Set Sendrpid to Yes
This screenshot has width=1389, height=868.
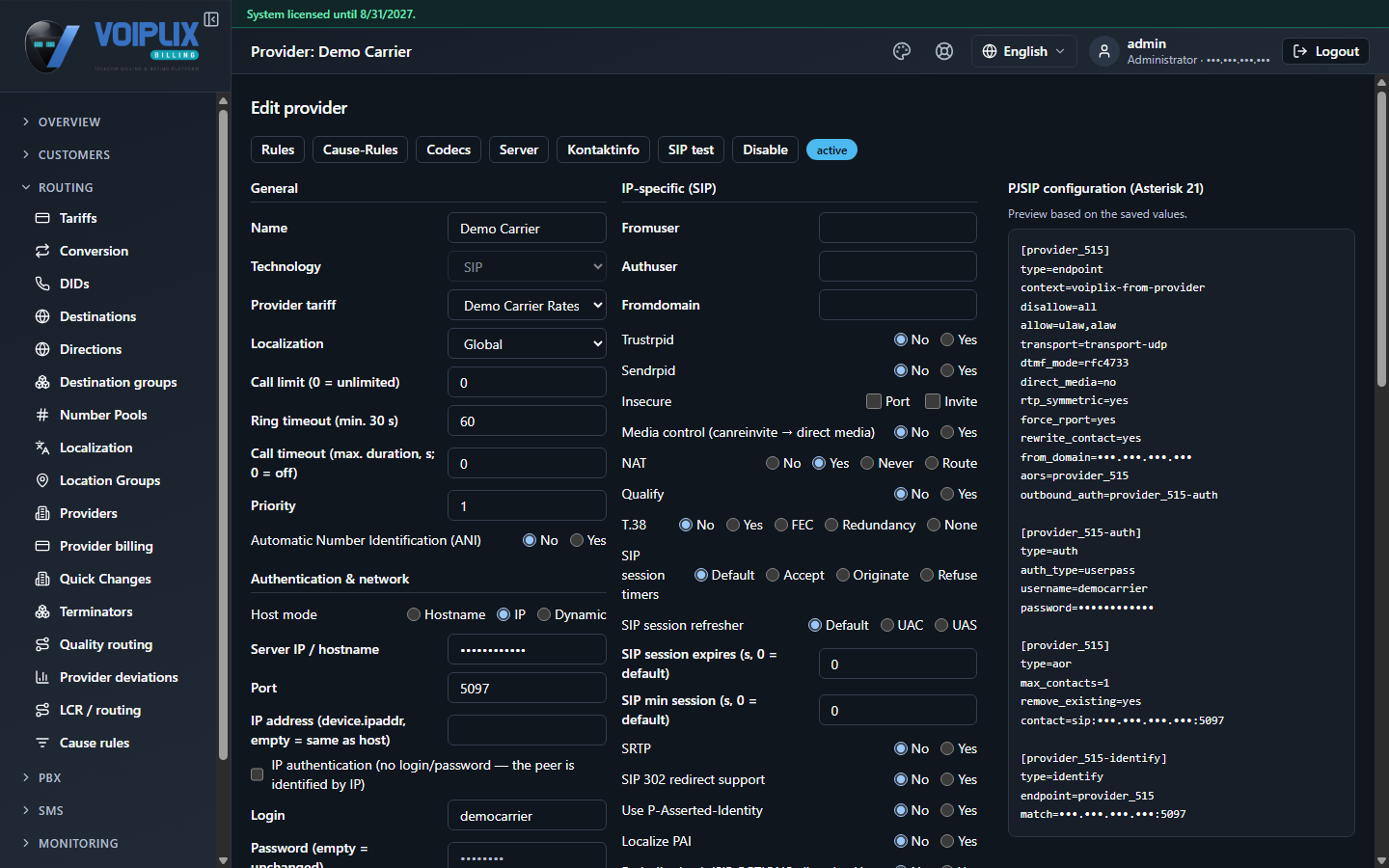947,370
